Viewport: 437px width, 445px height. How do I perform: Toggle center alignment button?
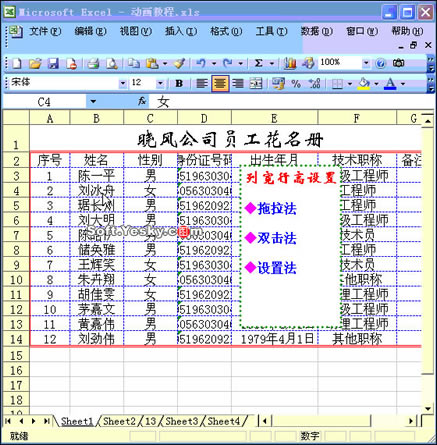220,83
